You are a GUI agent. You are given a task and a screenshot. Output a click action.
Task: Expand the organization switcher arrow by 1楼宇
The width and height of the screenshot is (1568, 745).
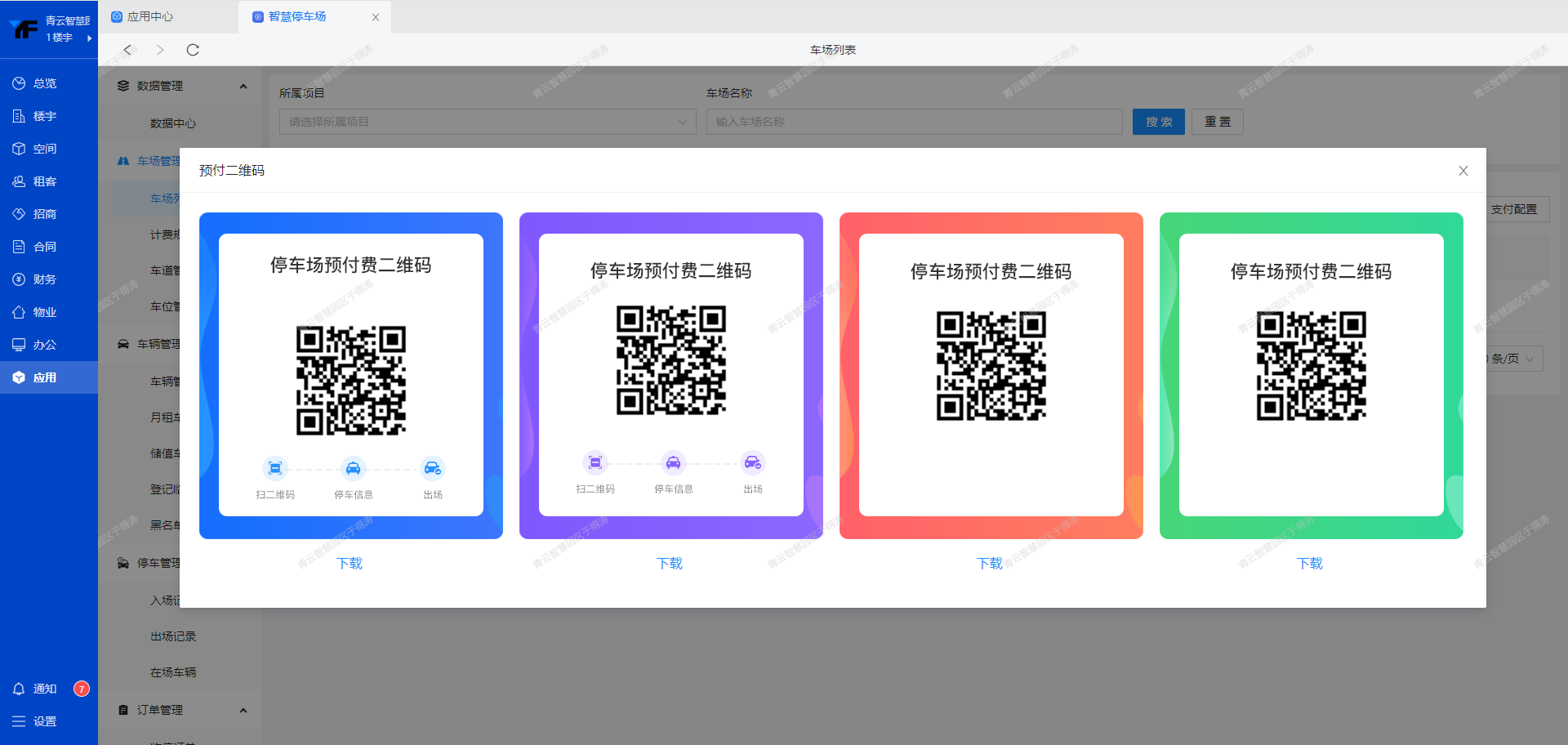(x=89, y=38)
